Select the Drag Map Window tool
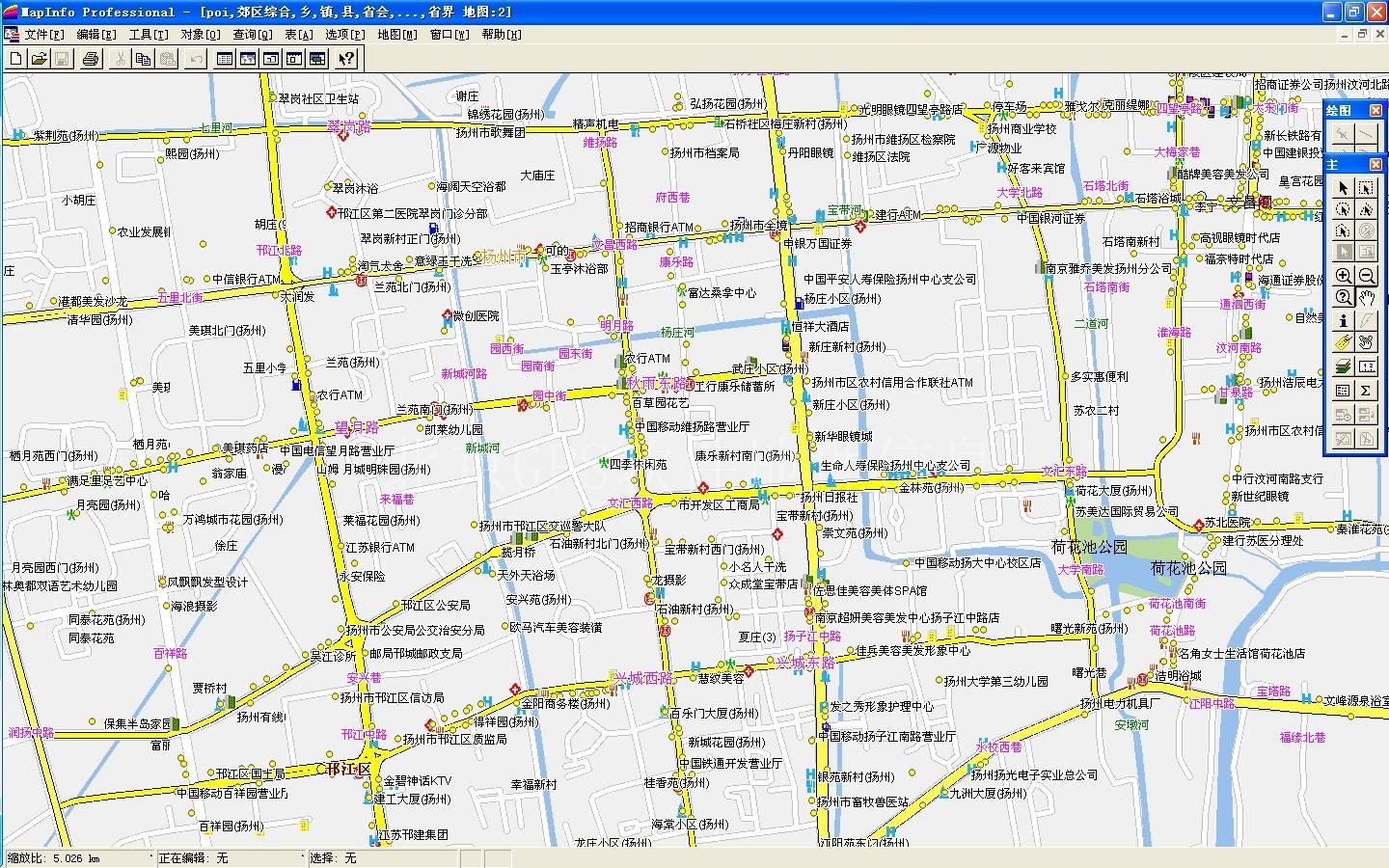The height and width of the screenshot is (868, 1389). click(x=1366, y=342)
